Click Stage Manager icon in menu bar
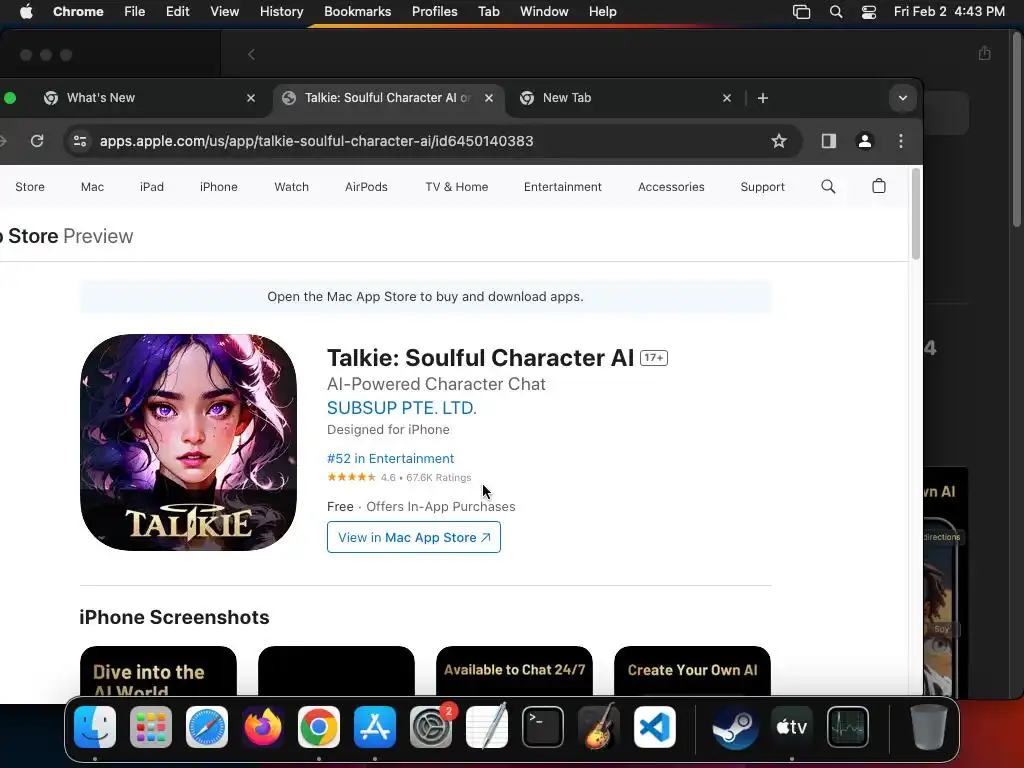This screenshot has height=768, width=1024. (801, 12)
